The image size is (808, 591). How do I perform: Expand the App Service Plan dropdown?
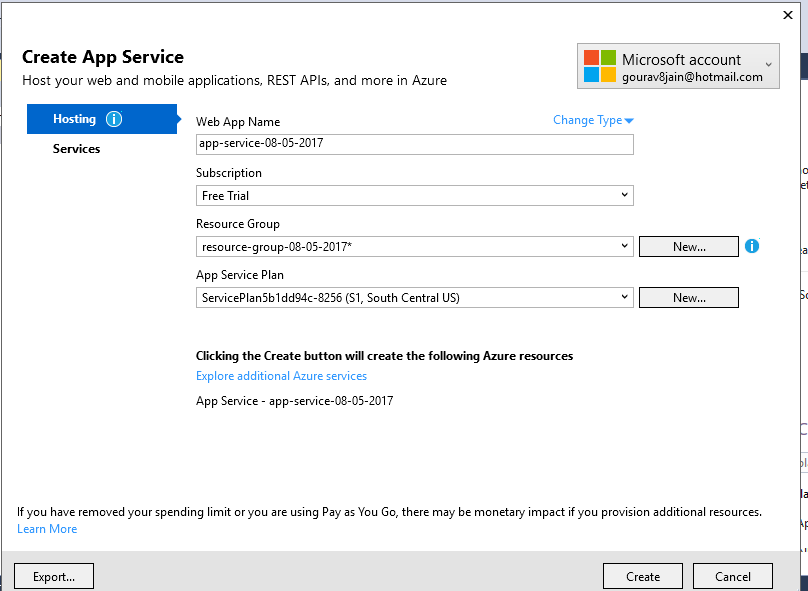click(x=624, y=297)
